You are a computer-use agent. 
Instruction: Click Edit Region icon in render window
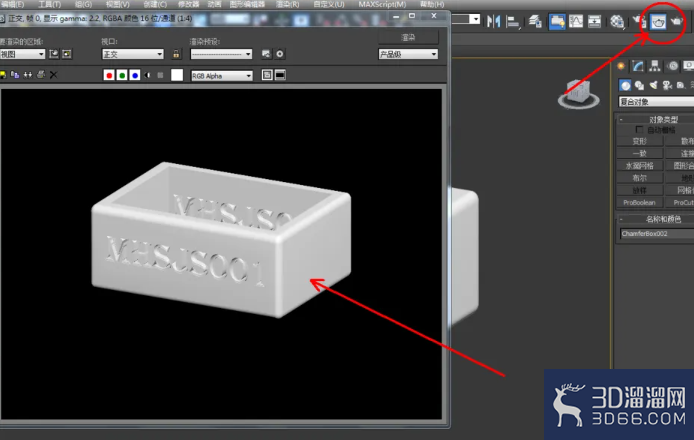[54, 54]
